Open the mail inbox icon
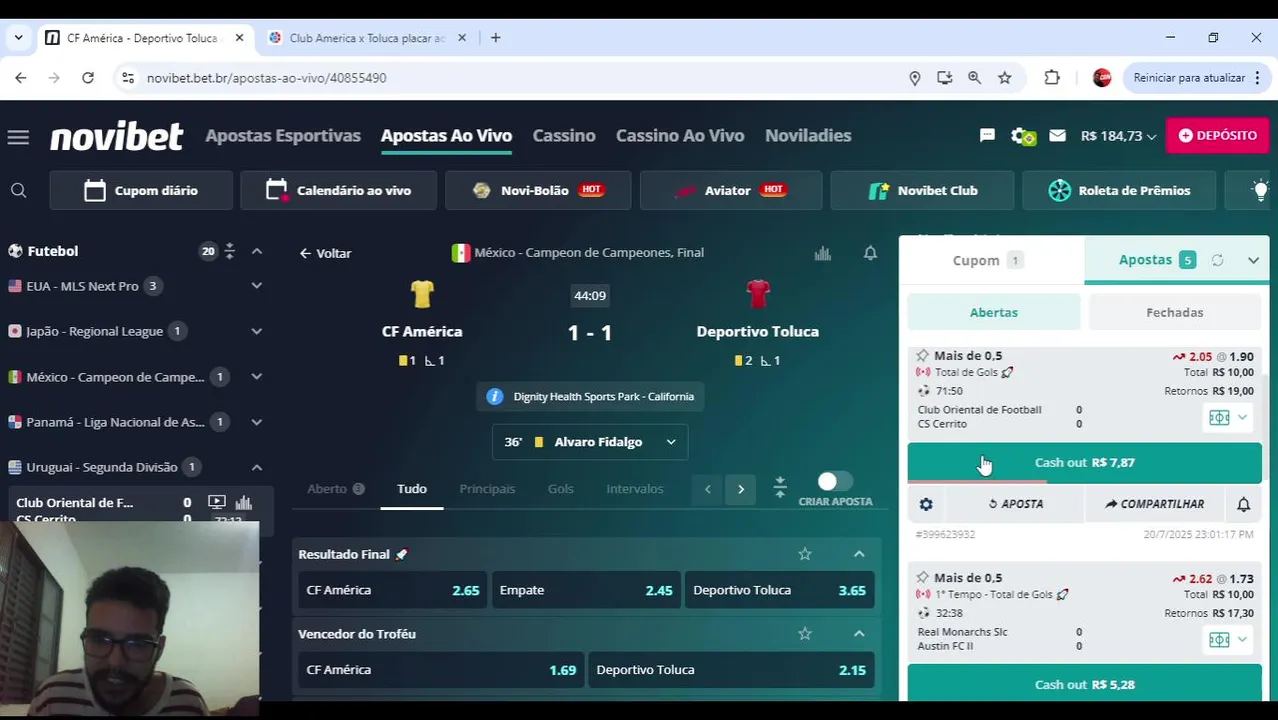This screenshot has height=720, width=1278. (1057, 135)
